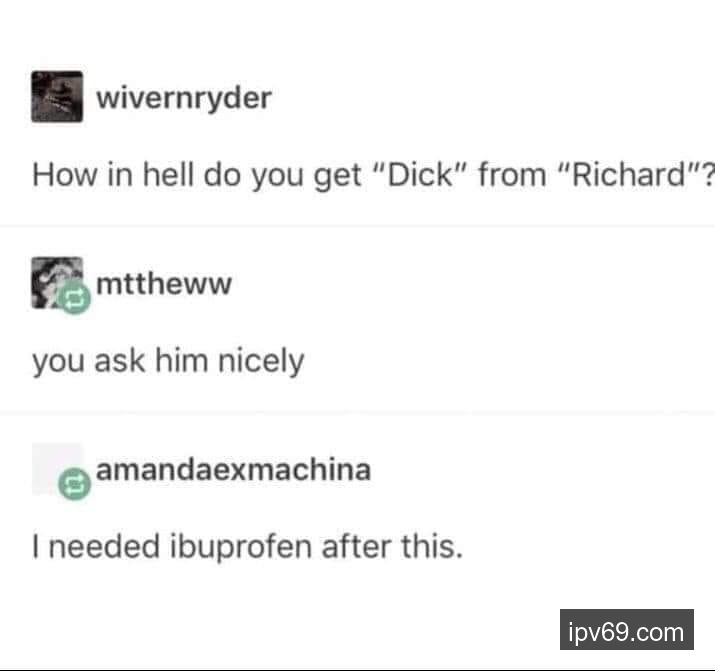The width and height of the screenshot is (715, 671).
Task: Tap the reblog icon beside mttheww
Action: pos(74,298)
